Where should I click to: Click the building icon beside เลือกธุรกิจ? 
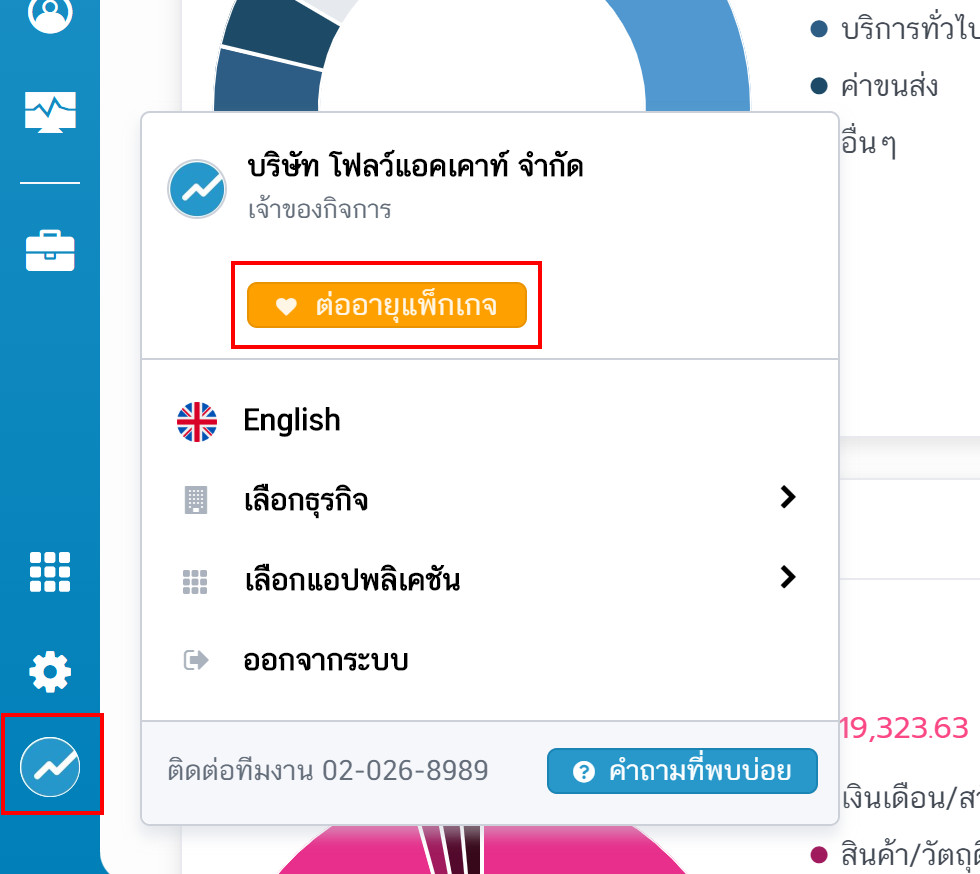pyautogui.click(x=196, y=500)
